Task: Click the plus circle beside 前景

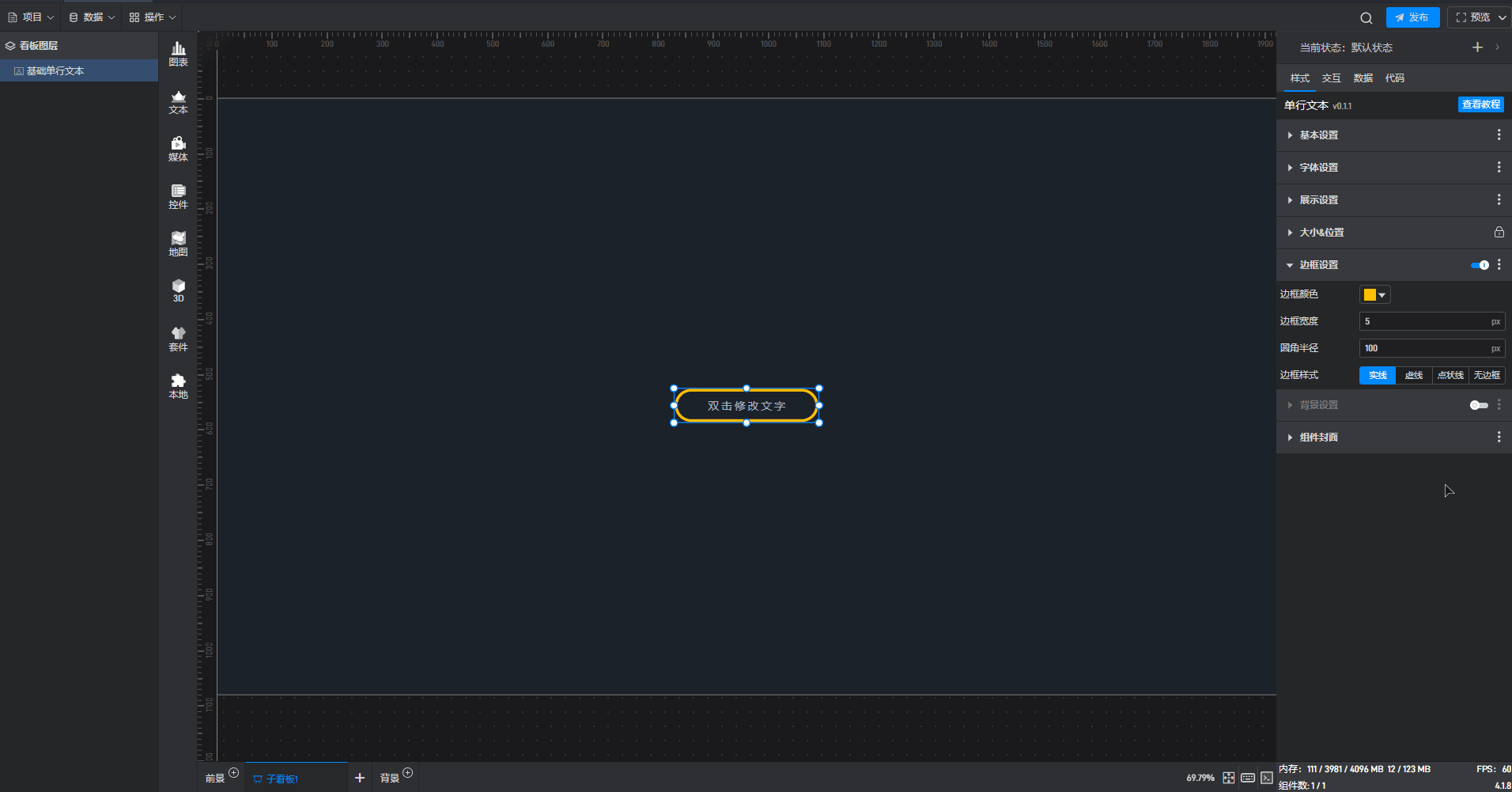Action: 233,773
